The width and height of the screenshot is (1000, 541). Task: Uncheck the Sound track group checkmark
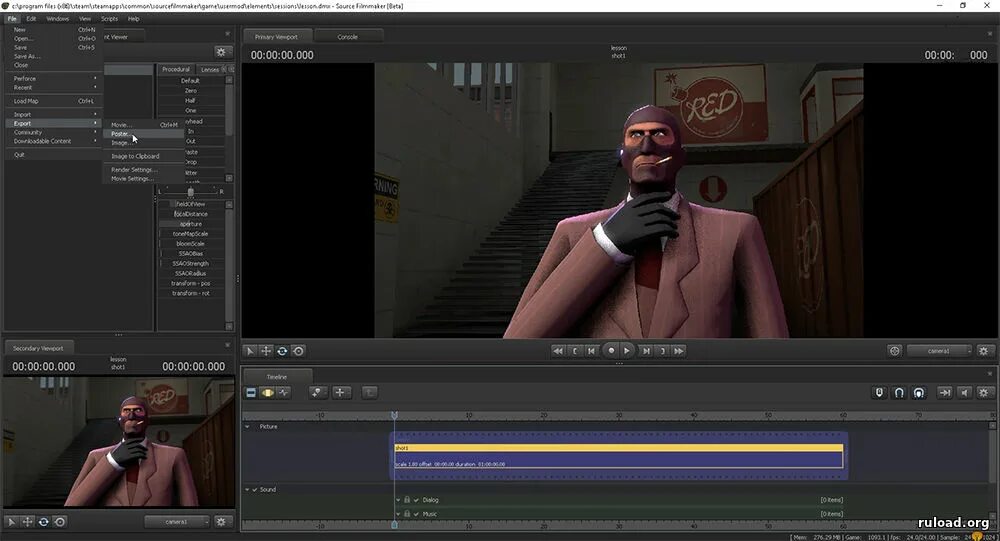tap(254, 489)
